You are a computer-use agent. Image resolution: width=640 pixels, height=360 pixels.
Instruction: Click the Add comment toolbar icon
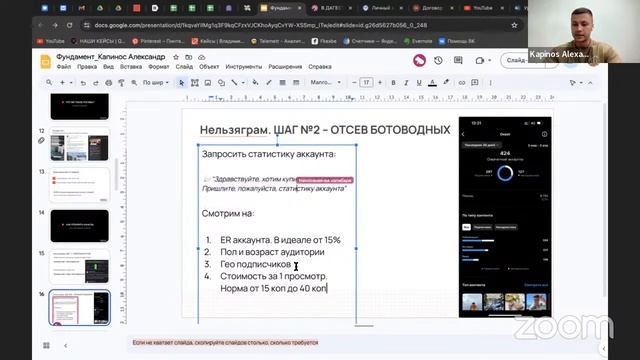pos(475,83)
